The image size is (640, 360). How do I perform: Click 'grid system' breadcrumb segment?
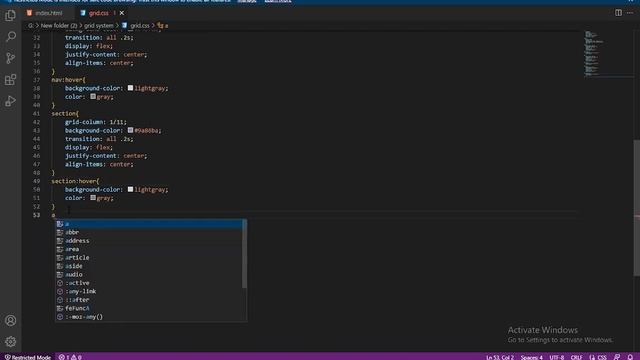(99, 26)
